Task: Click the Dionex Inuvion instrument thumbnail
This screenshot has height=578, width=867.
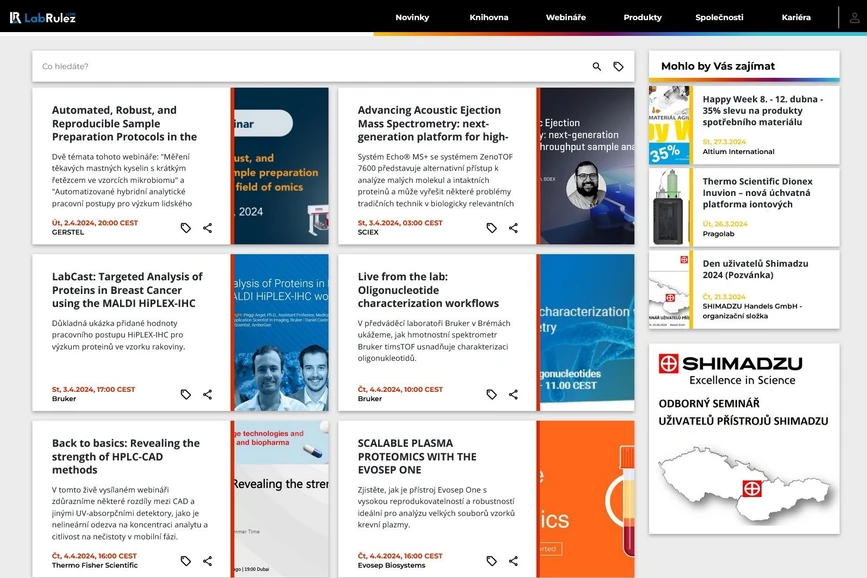Action: point(670,207)
